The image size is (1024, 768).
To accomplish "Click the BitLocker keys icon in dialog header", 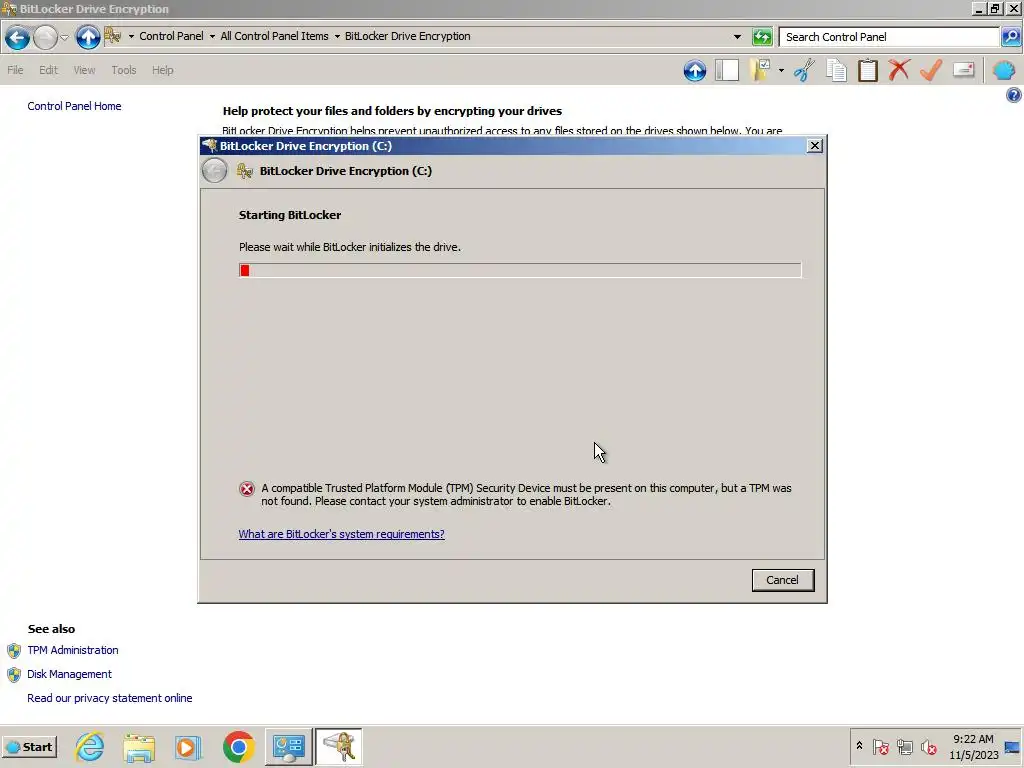I will pyautogui.click(x=245, y=171).
